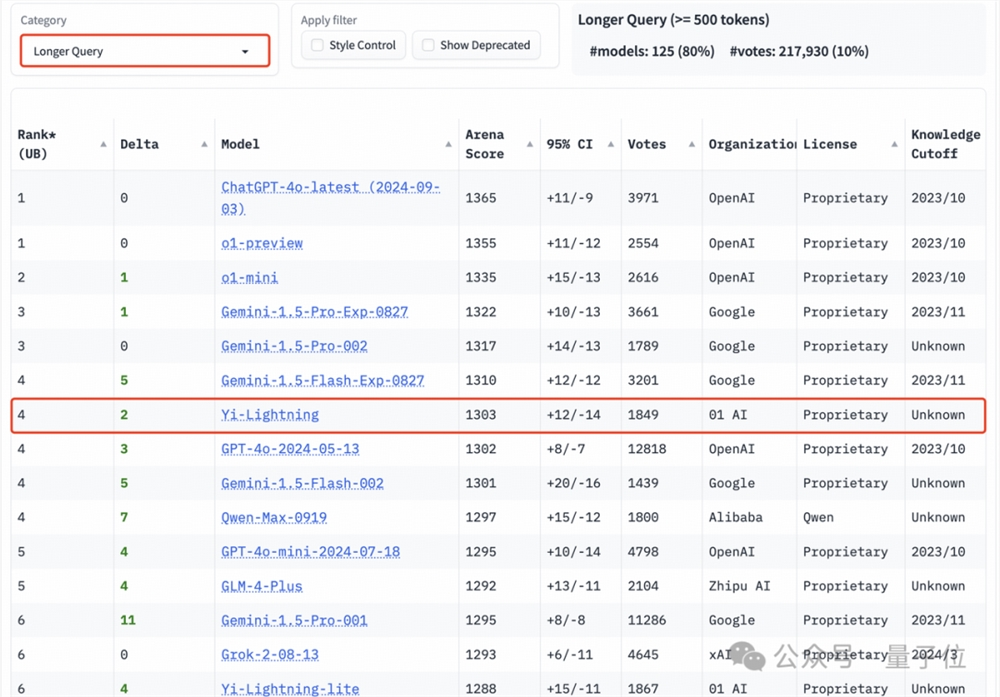
Task: Sort by Rank (UB) column arrow
Action: pyautogui.click(x=103, y=144)
